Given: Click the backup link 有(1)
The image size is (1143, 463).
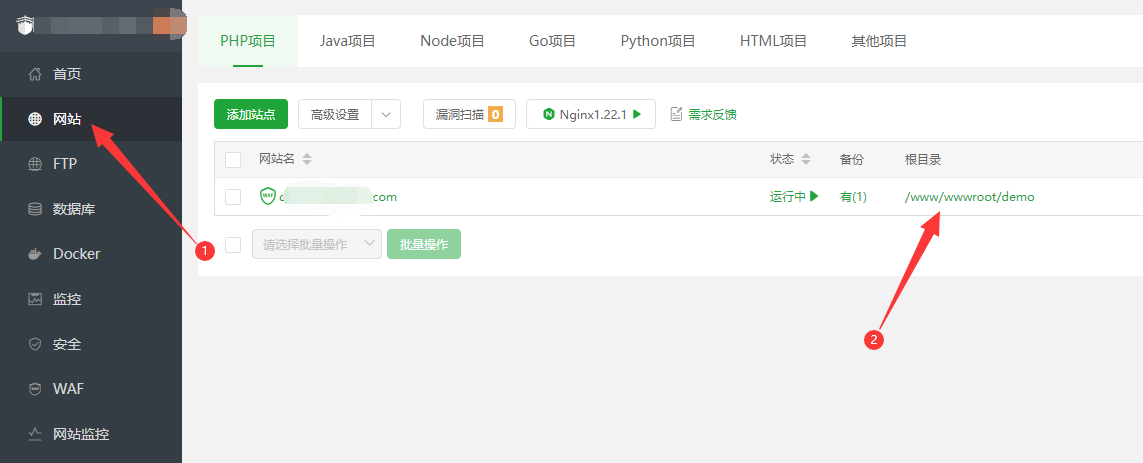Looking at the screenshot, I should (853, 196).
